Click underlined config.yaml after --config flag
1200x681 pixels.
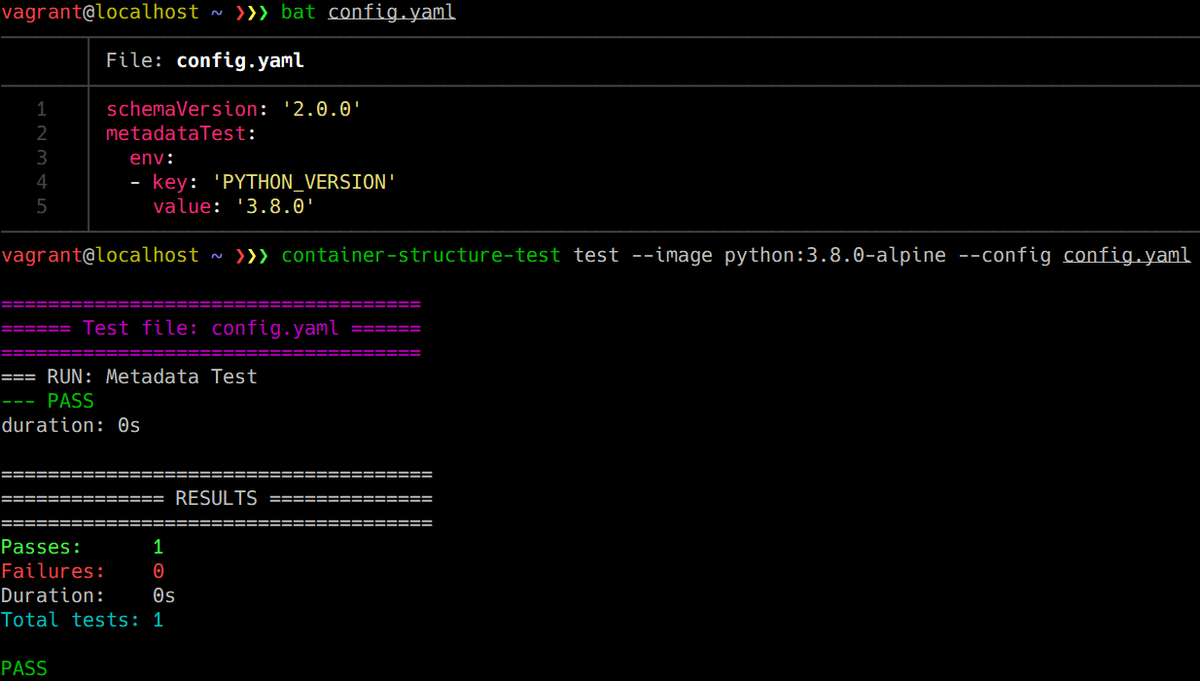tap(1127, 255)
